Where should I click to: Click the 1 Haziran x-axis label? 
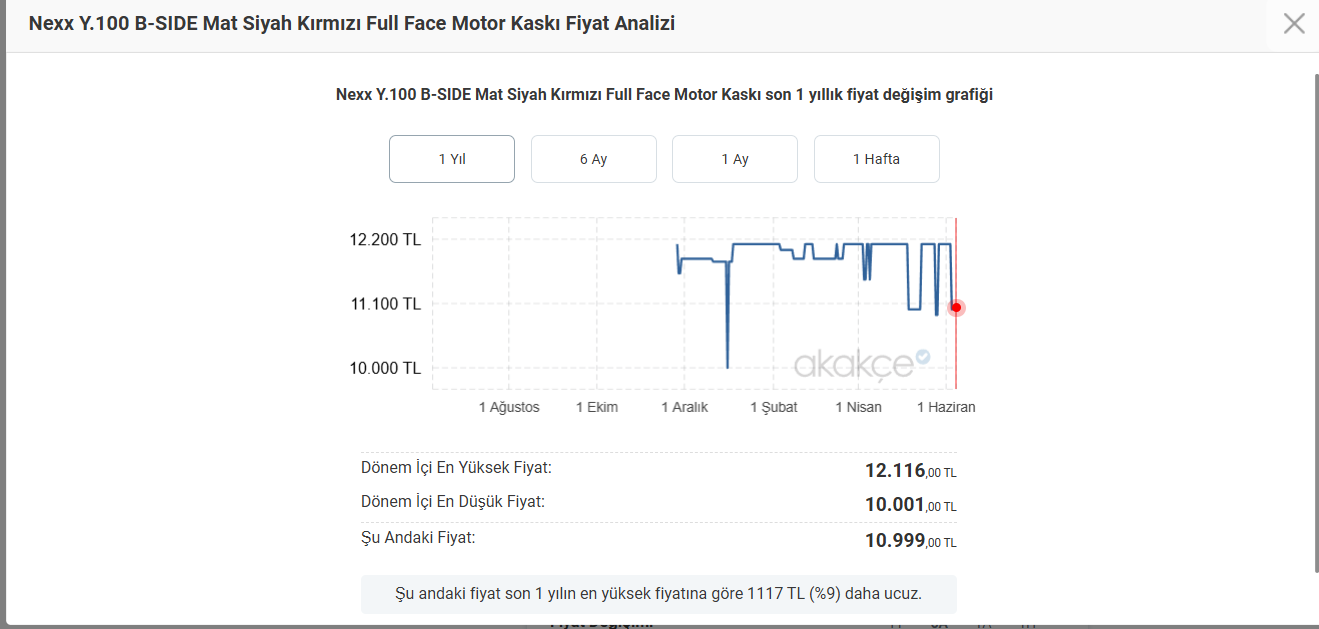[x=946, y=407]
